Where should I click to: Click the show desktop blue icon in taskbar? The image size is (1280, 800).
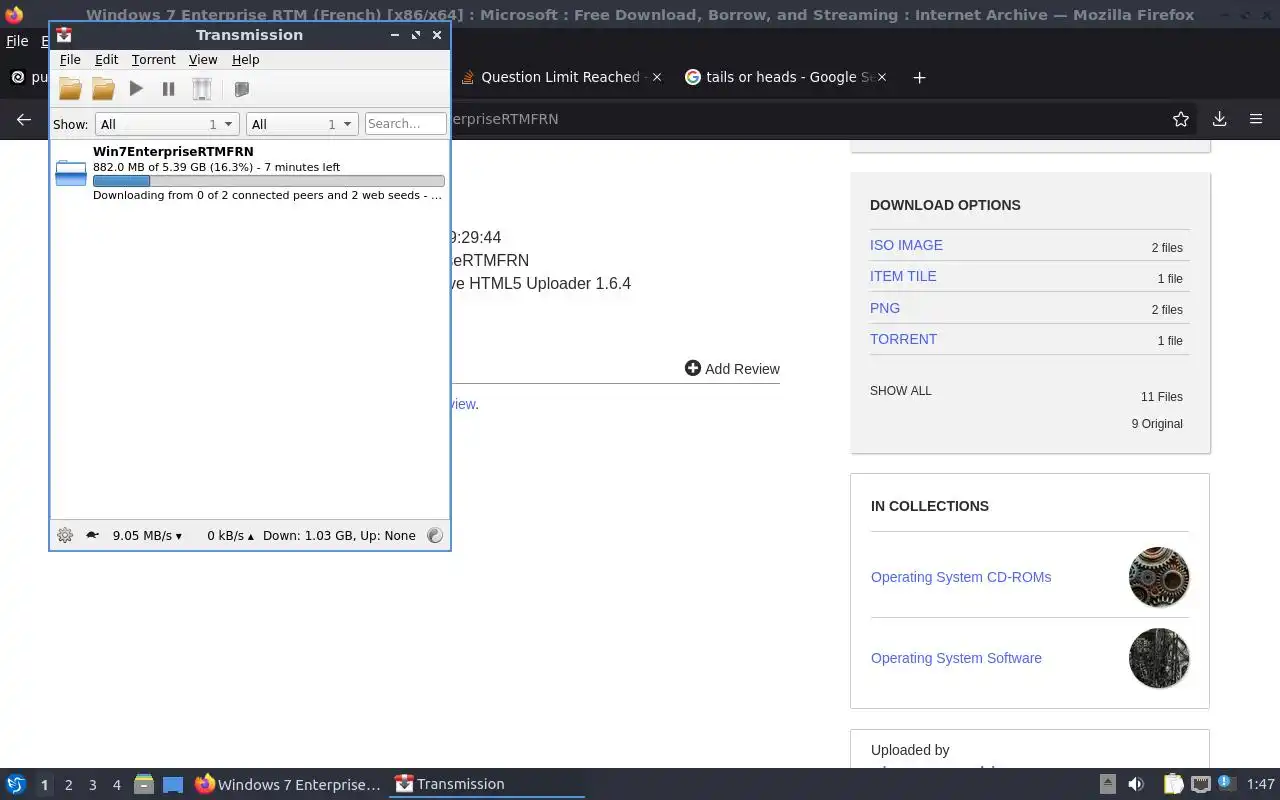173,784
